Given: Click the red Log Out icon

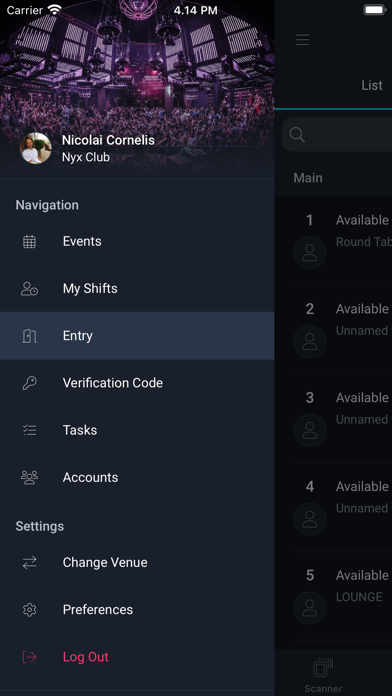Looking at the screenshot, I should coord(29,657).
